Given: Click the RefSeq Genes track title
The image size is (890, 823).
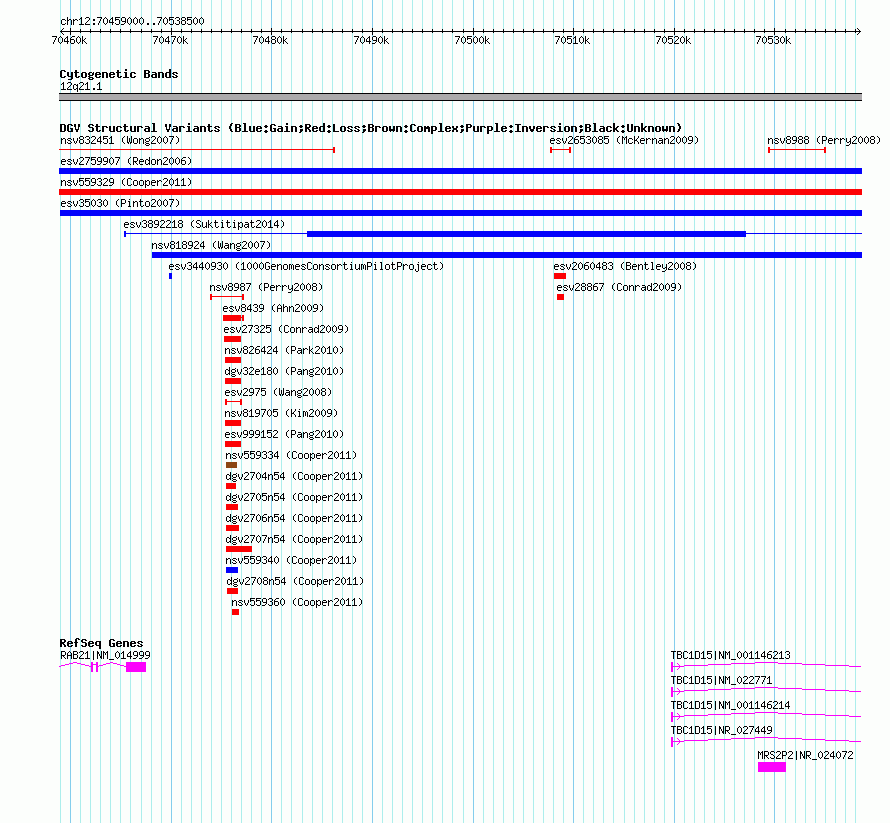Looking at the screenshot, I should click(x=101, y=643).
